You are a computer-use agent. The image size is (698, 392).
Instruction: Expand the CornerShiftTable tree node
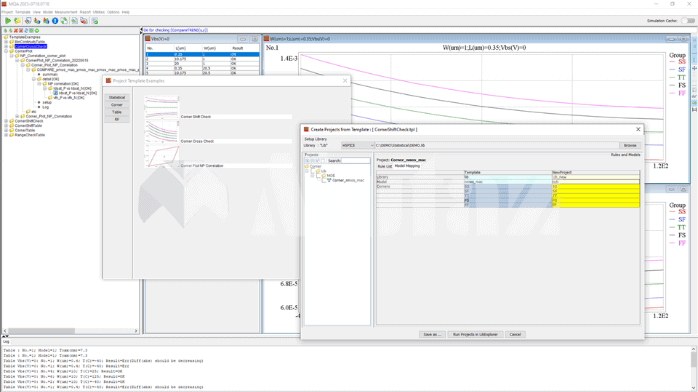point(6,125)
